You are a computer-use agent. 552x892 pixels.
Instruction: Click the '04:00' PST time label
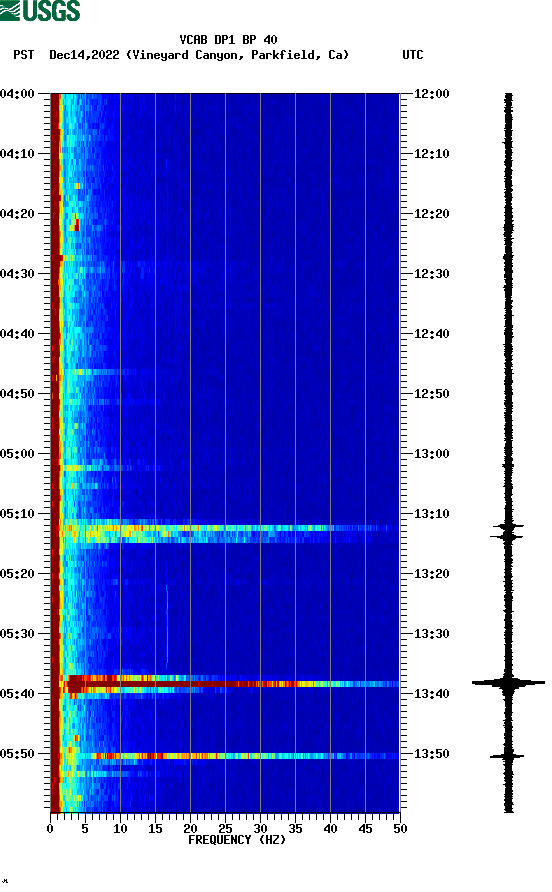17,94
